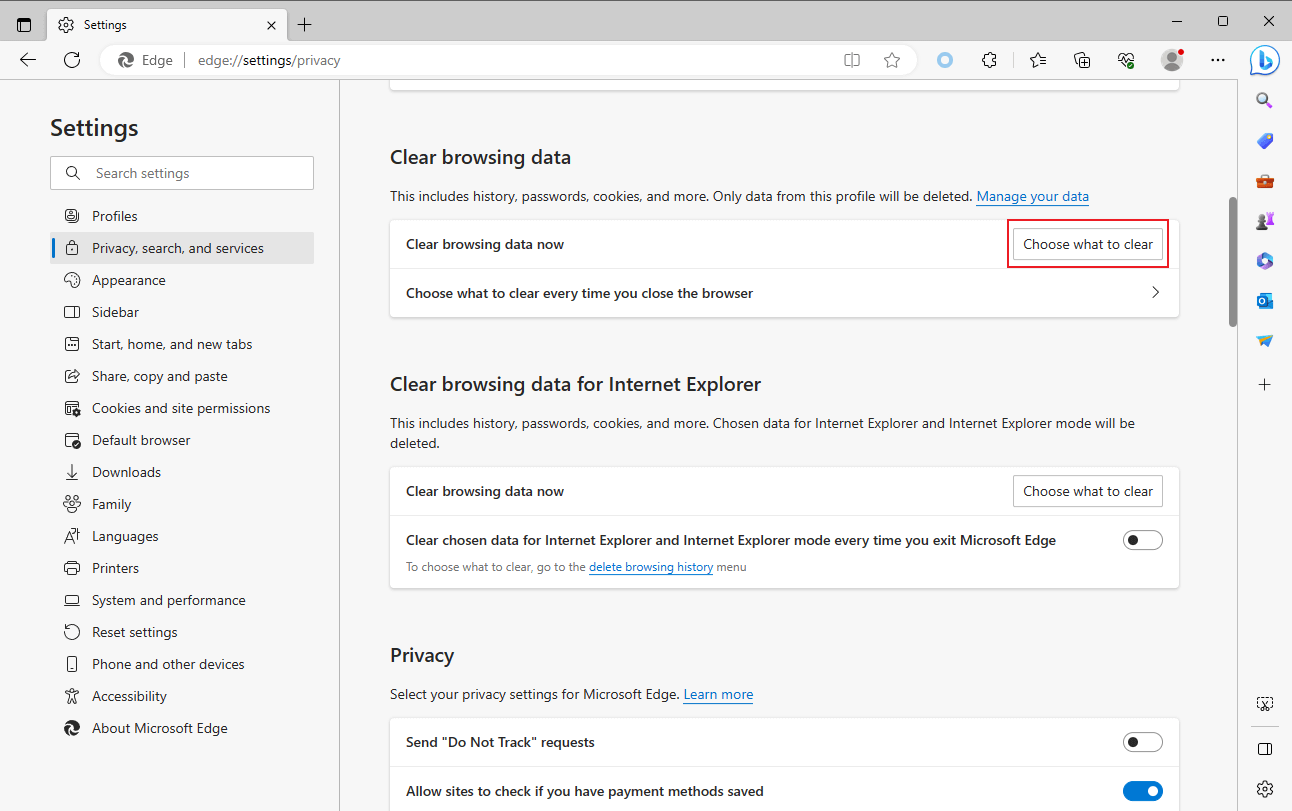Enable Send Do Not Track requests
This screenshot has width=1292, height=811.
(1143, 742)
